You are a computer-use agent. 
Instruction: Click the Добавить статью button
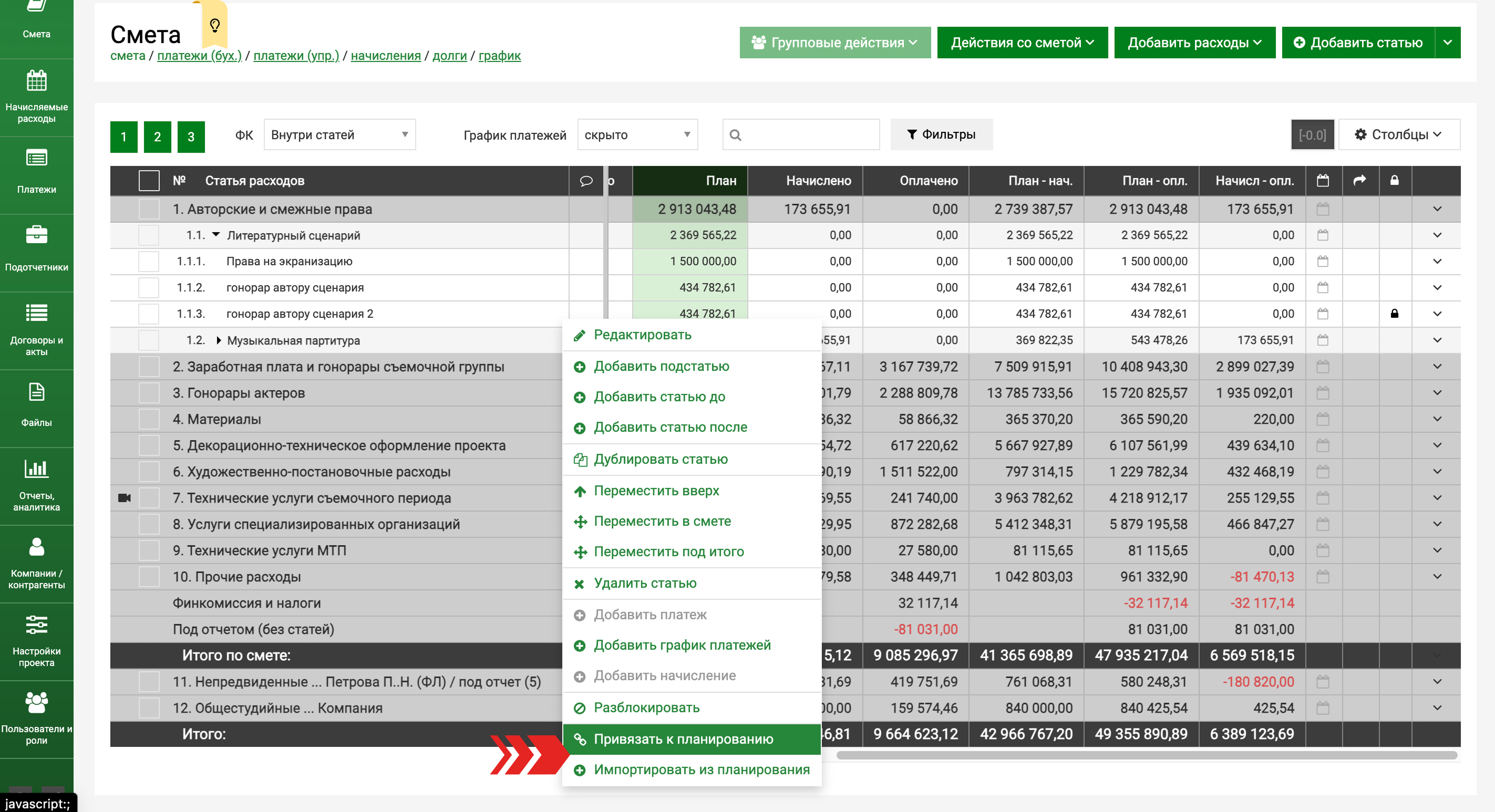coord(1358,43)
